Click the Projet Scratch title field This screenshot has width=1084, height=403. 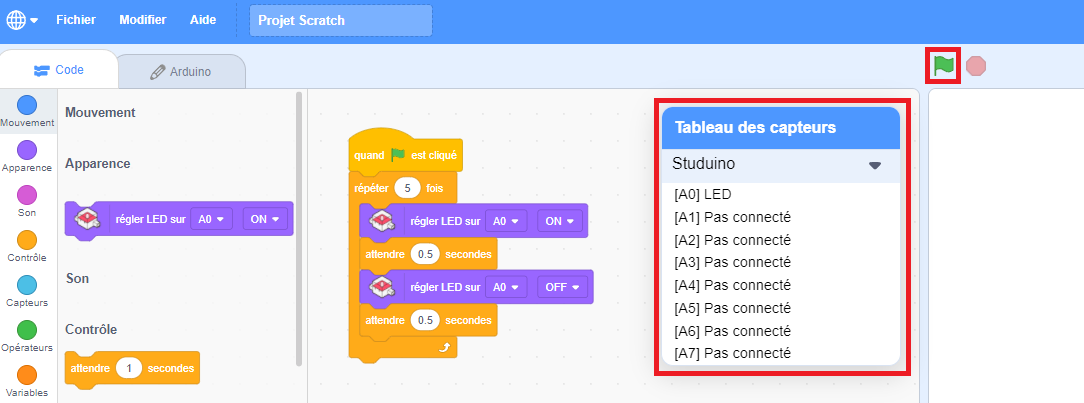pos(340,20)
